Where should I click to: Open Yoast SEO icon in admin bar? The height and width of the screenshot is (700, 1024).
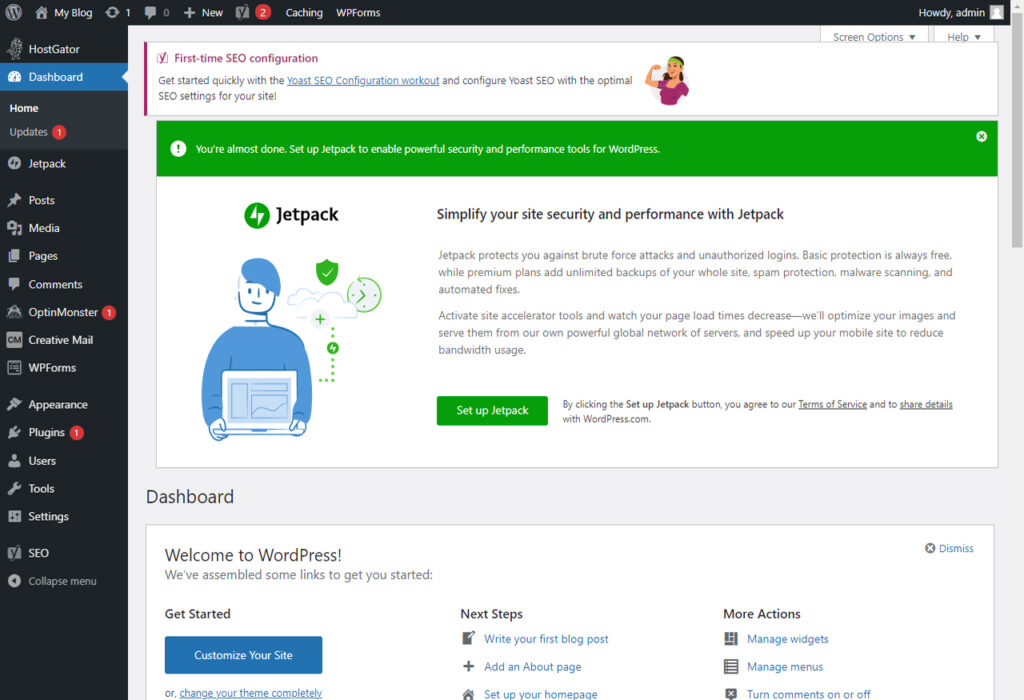point(242,12)
